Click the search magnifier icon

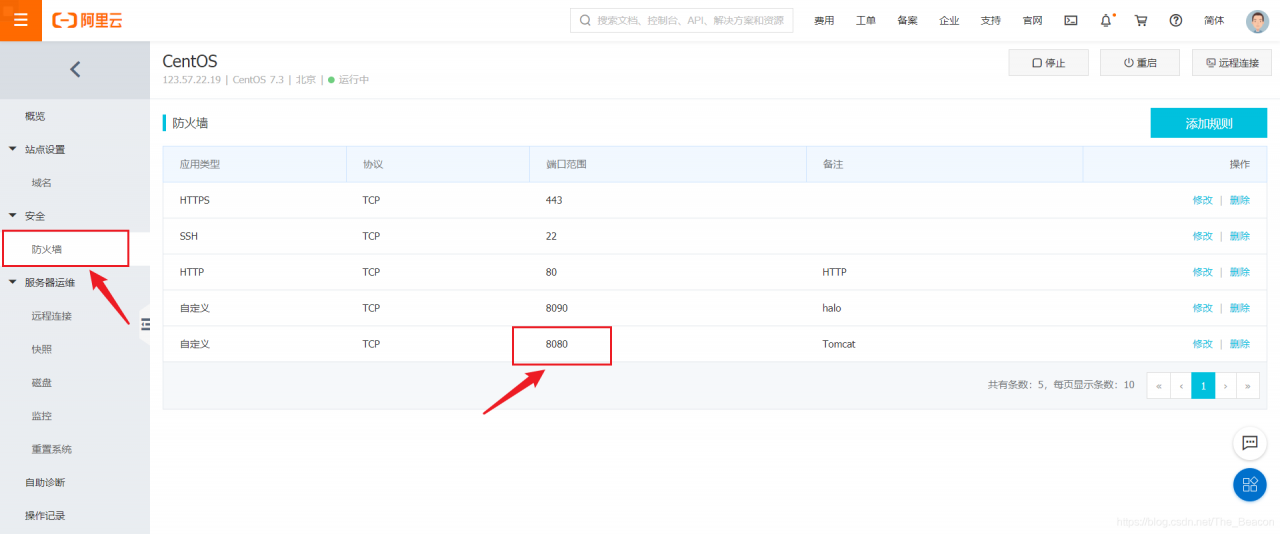click(x=585, y=20)
